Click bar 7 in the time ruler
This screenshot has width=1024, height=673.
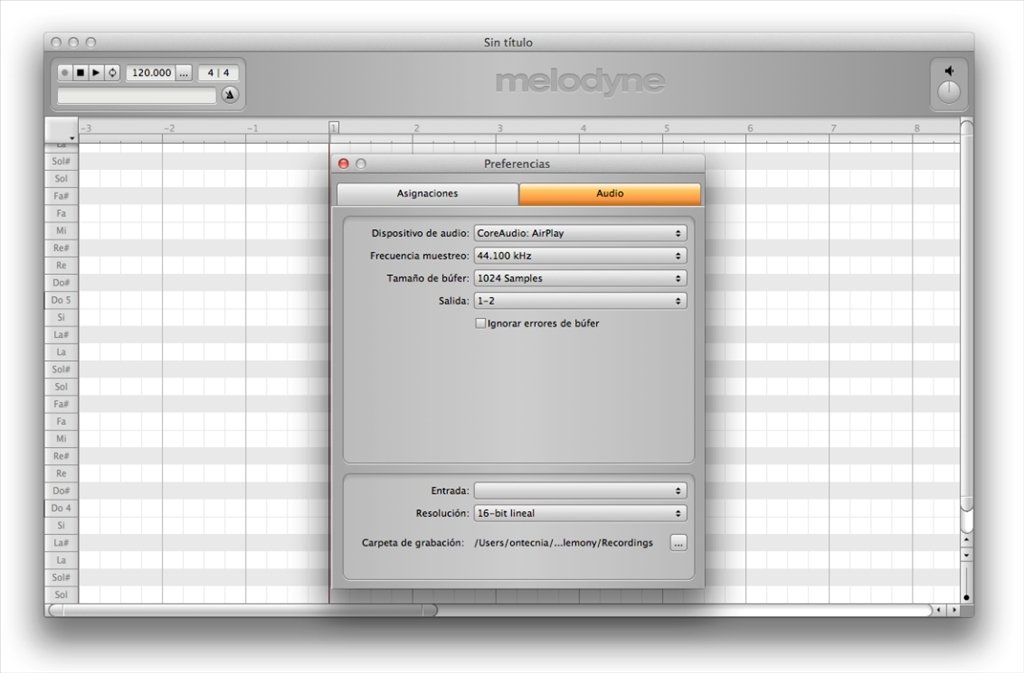(x=834, y=128)
